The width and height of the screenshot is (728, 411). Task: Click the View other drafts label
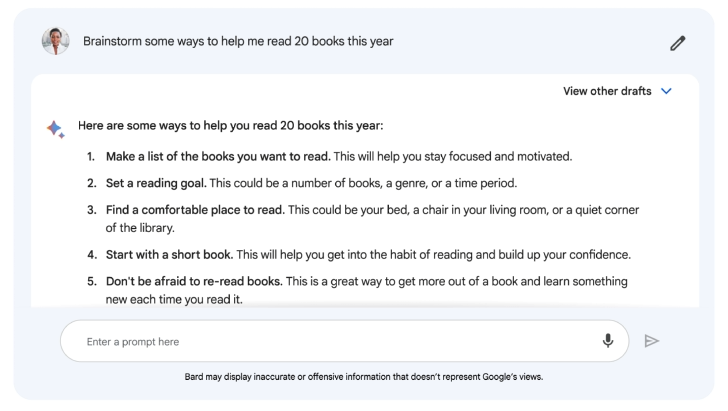pyautogui.click(x=607, y=91)
